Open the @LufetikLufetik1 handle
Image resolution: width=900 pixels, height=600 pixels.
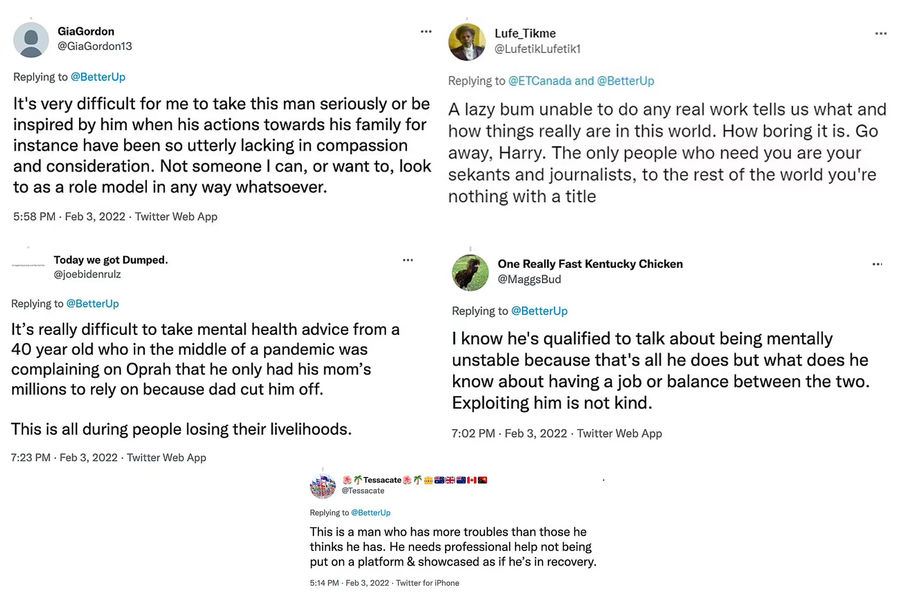(538, 49)
